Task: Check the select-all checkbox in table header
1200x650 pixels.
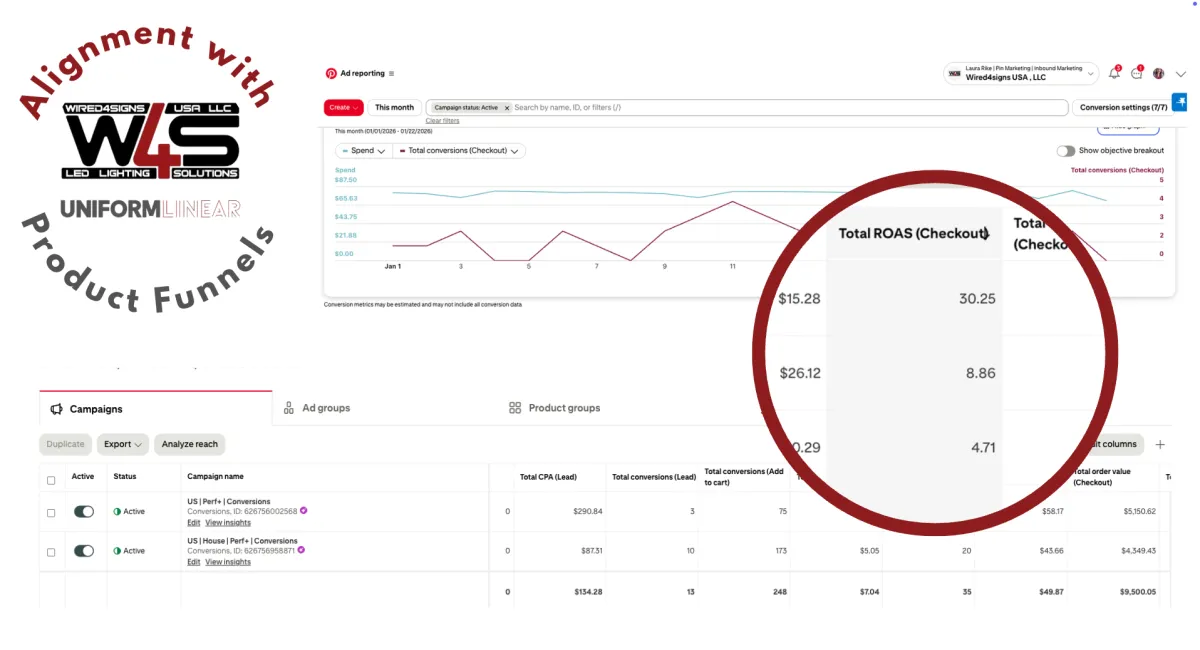Action: (x=51, y=480)
